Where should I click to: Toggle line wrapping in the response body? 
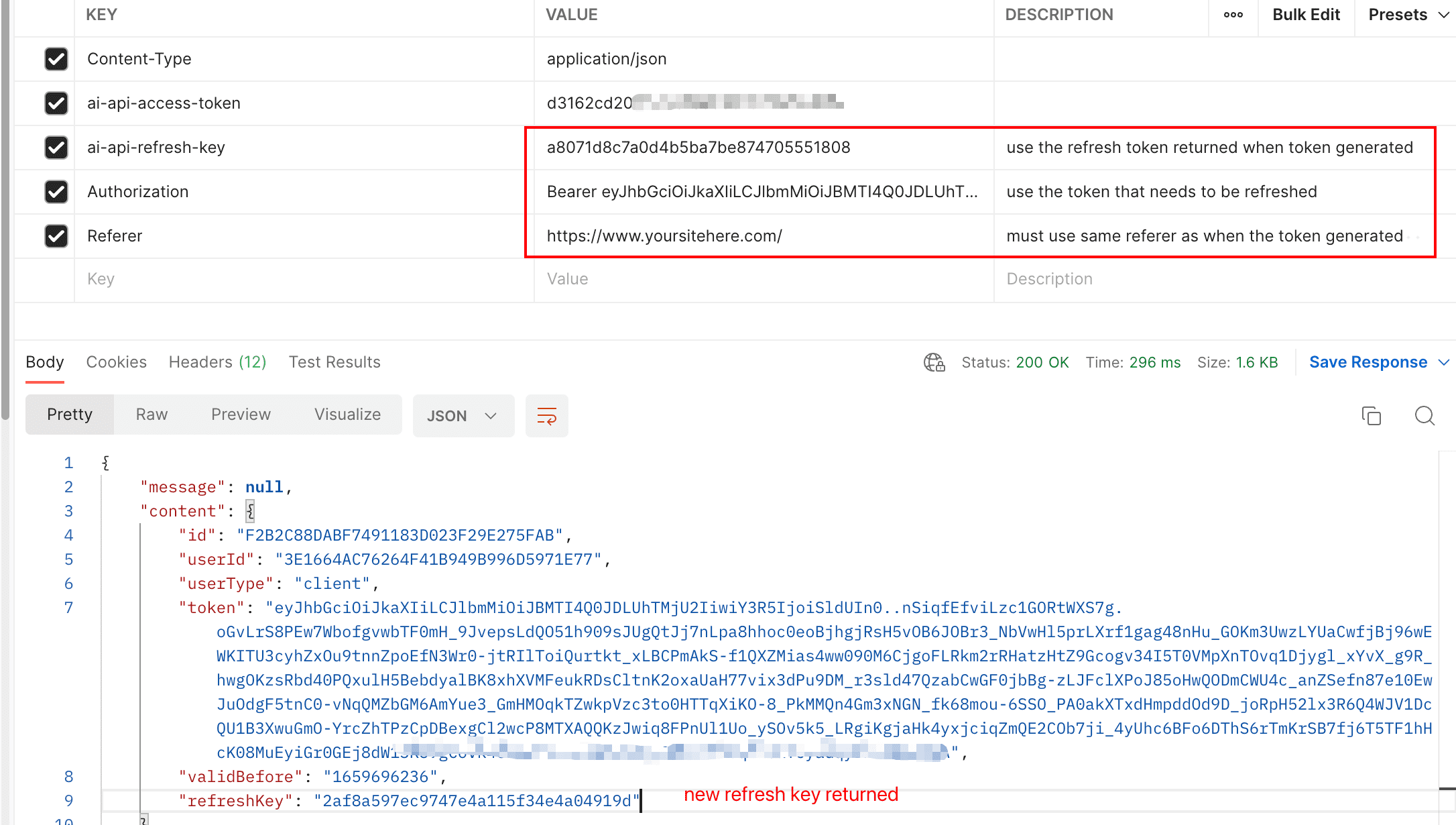coord(546,416)
